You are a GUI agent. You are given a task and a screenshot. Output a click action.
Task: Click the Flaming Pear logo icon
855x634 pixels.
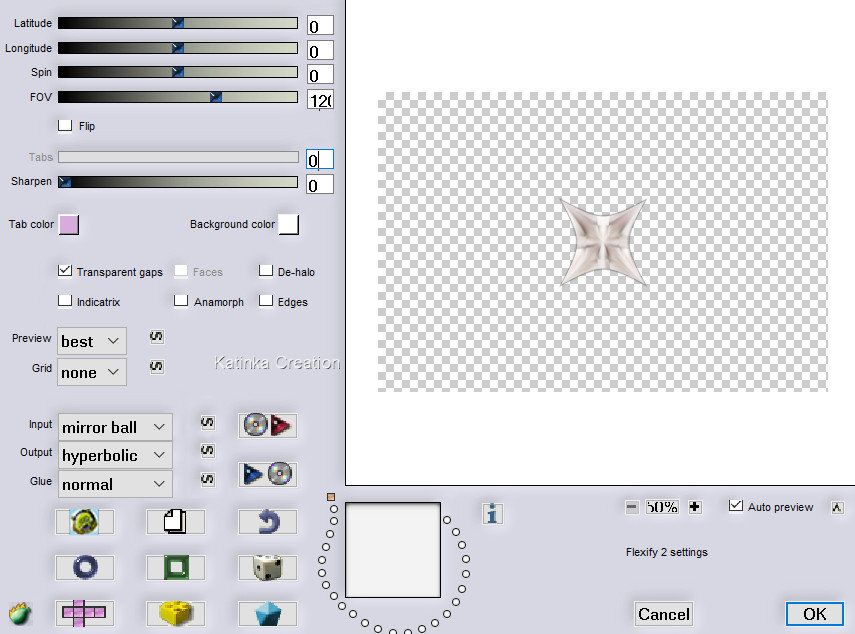click(20, 613)
